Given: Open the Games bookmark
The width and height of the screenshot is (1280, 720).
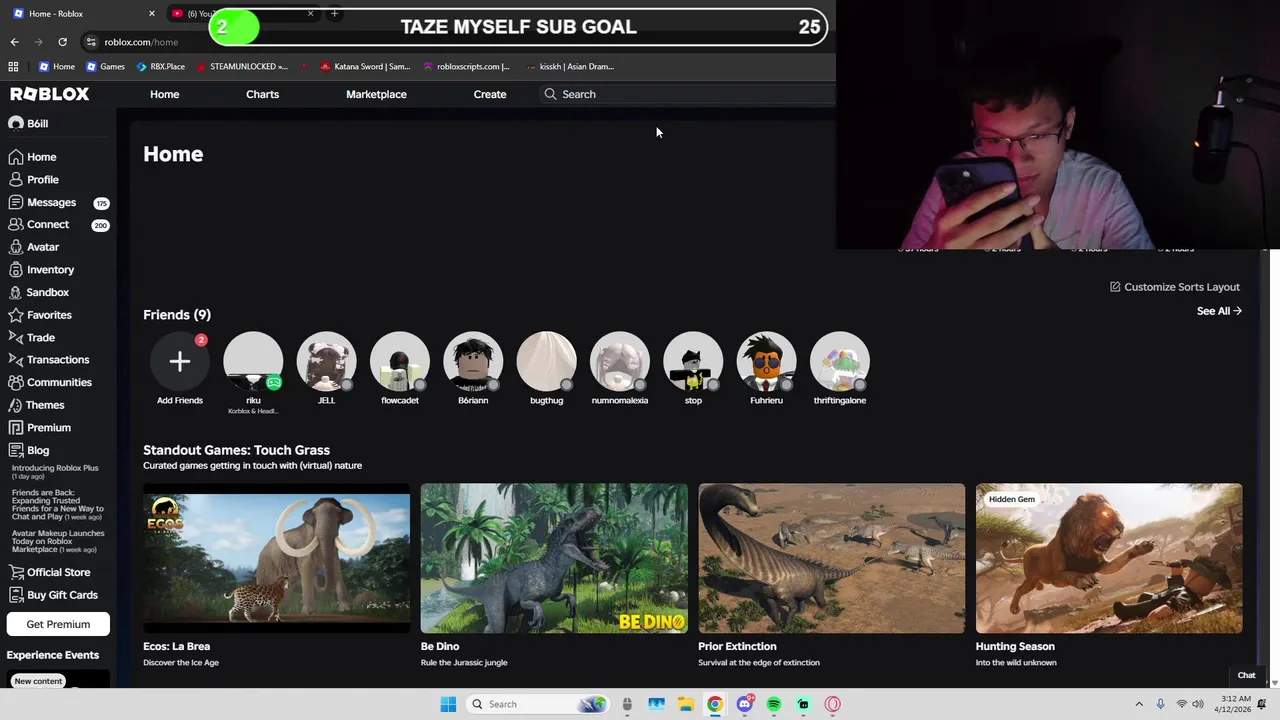Looking at the screenshot, I should [105, 67].
